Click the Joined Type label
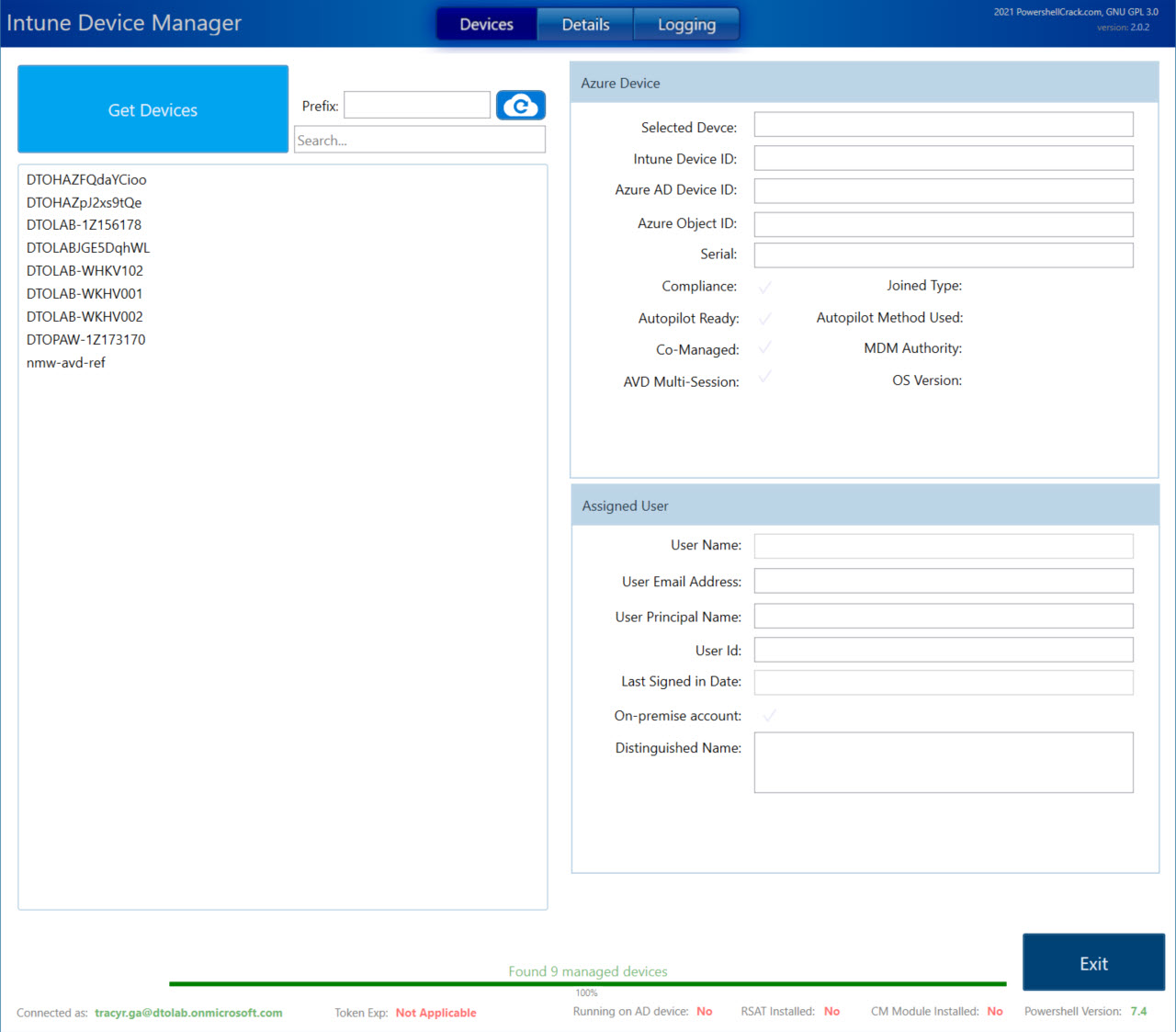 (924, 286)
